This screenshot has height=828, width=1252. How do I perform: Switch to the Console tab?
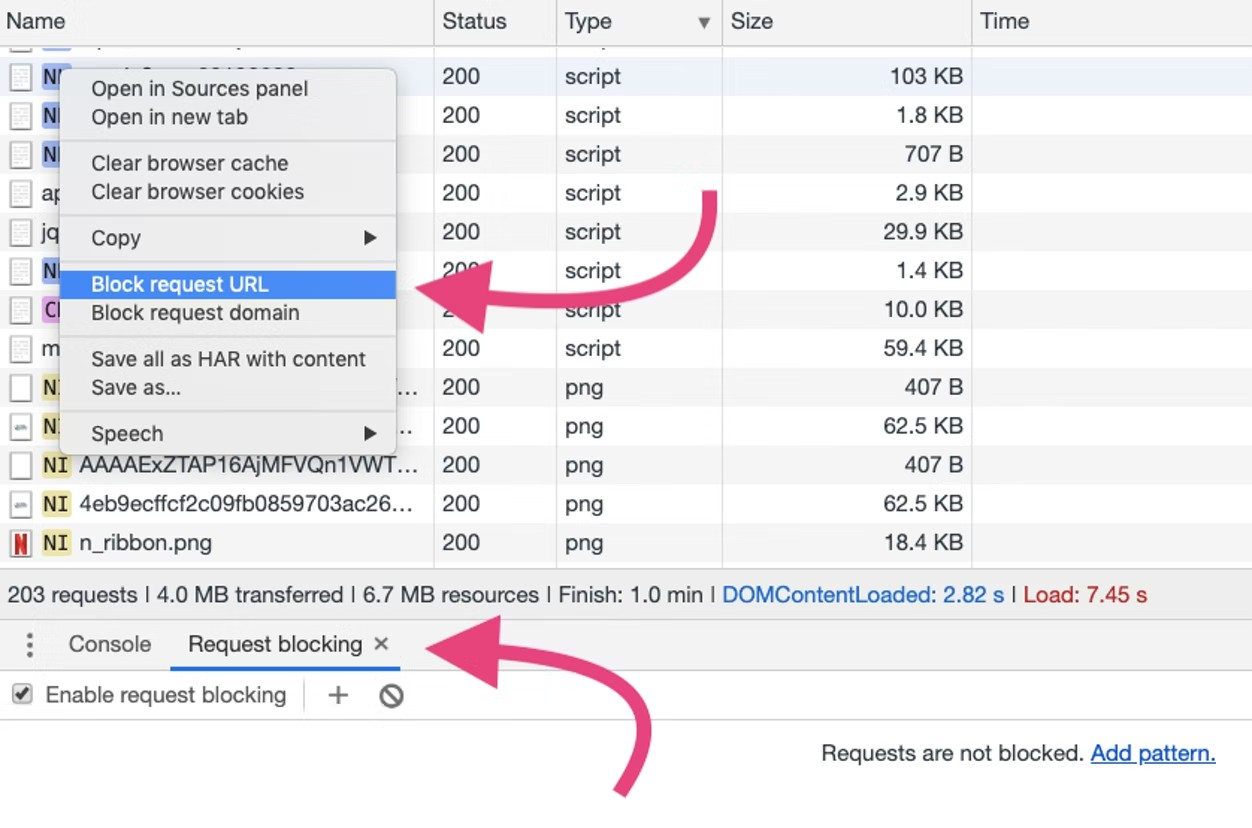click(x=109, y=645)
